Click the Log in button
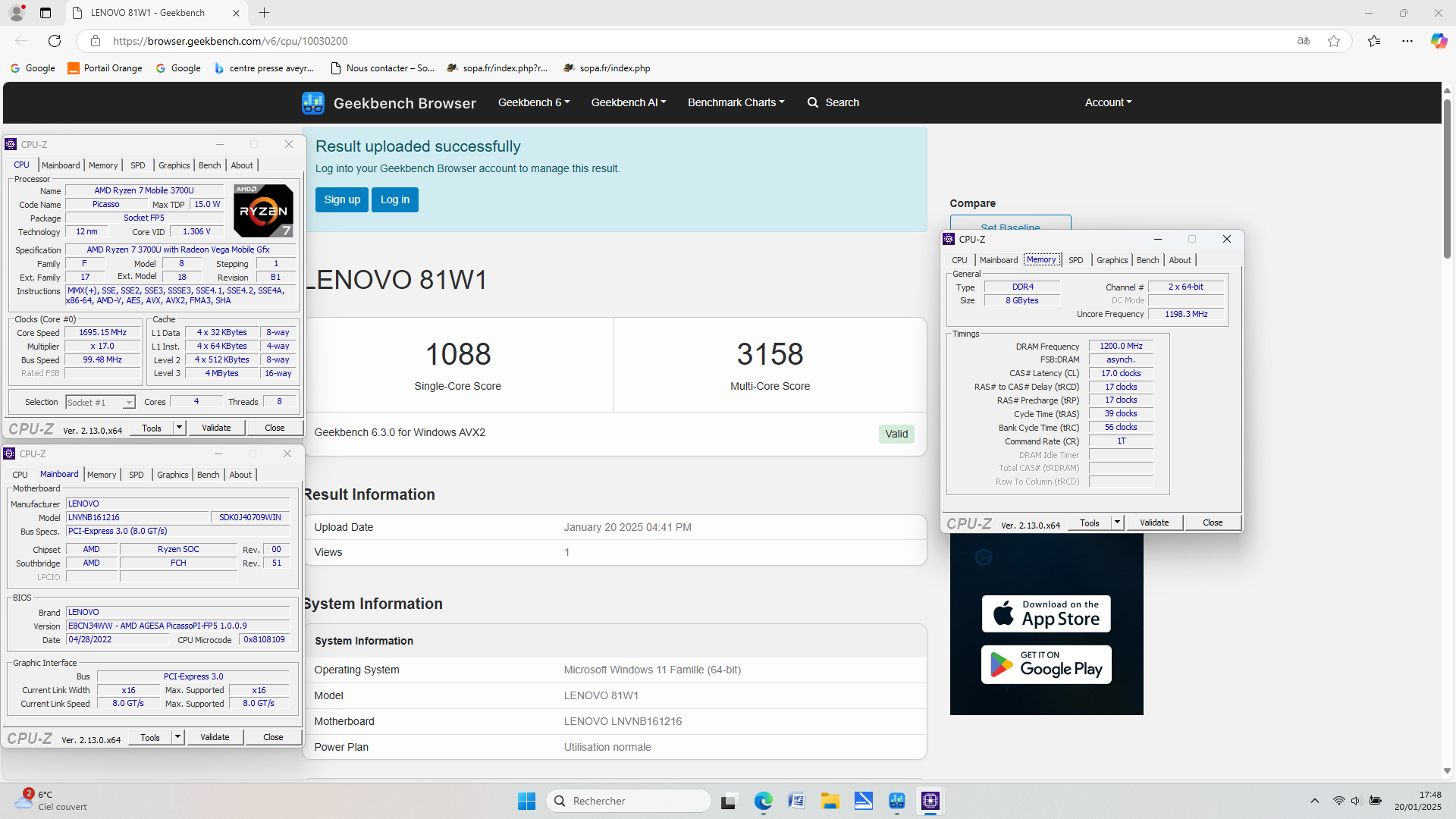This screenshot has height=819, width=1456. 395,200
